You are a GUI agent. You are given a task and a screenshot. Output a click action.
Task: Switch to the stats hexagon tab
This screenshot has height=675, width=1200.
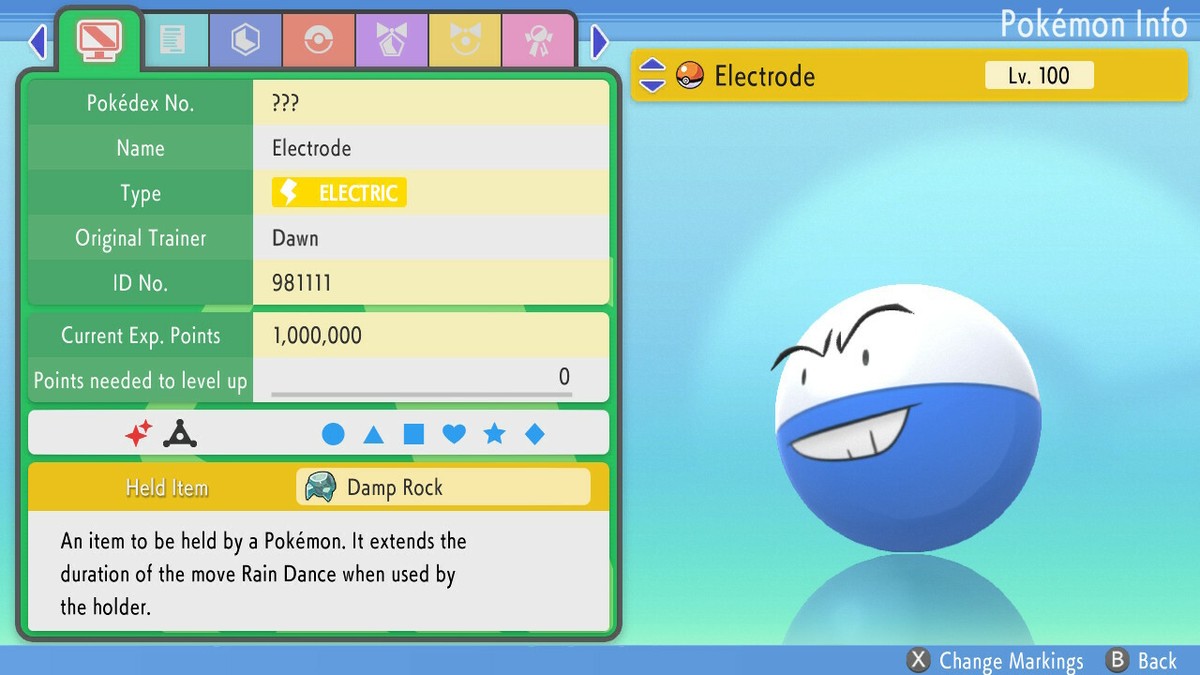pos(246,41)
